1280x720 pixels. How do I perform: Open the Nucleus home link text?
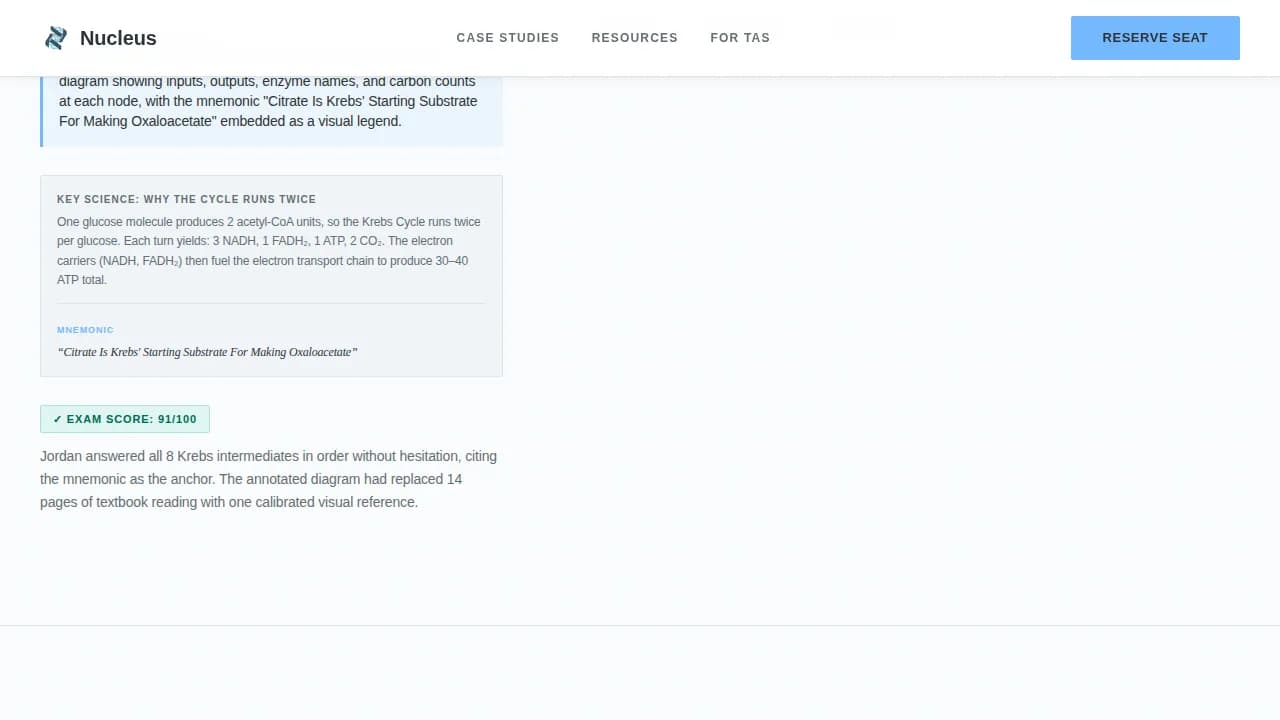point(118,38)
